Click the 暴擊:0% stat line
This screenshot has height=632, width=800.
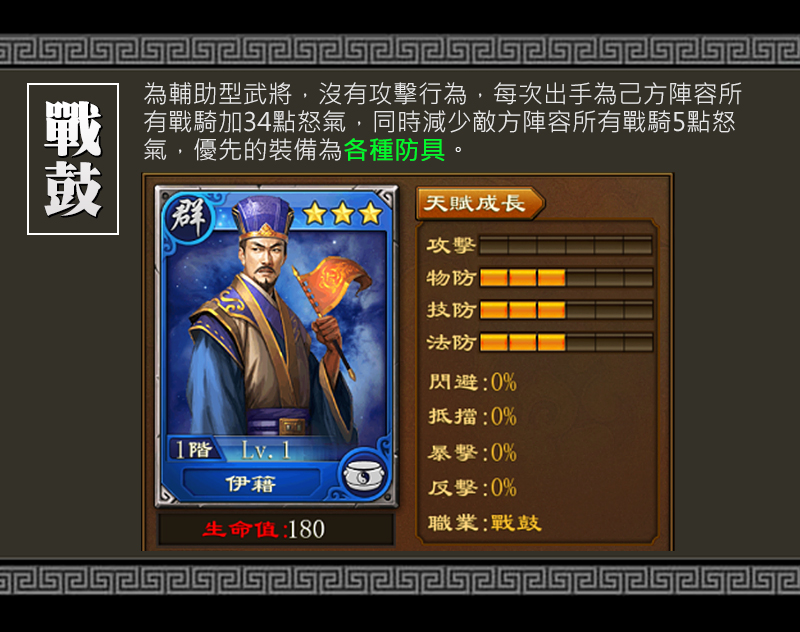(472, 452)
